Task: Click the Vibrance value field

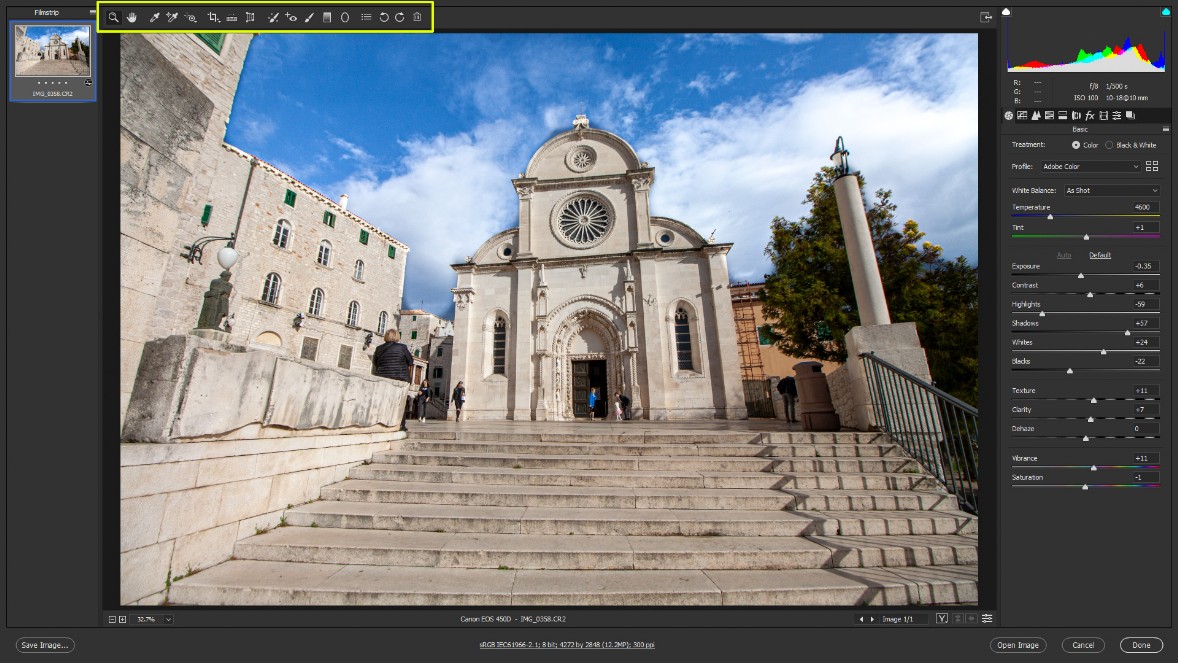Action: tap(1144, 458)
